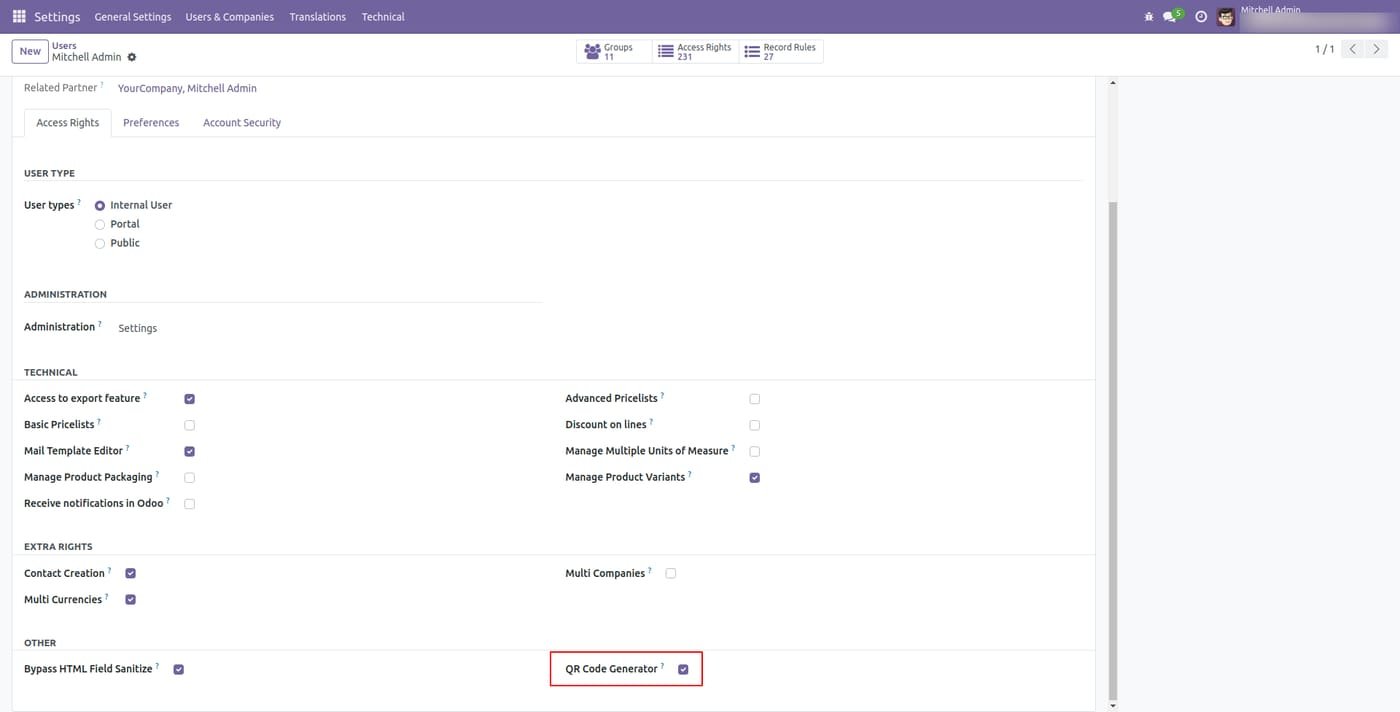
Task: Enable Receive notifications in Odoo
Action: tap(190, 504)
